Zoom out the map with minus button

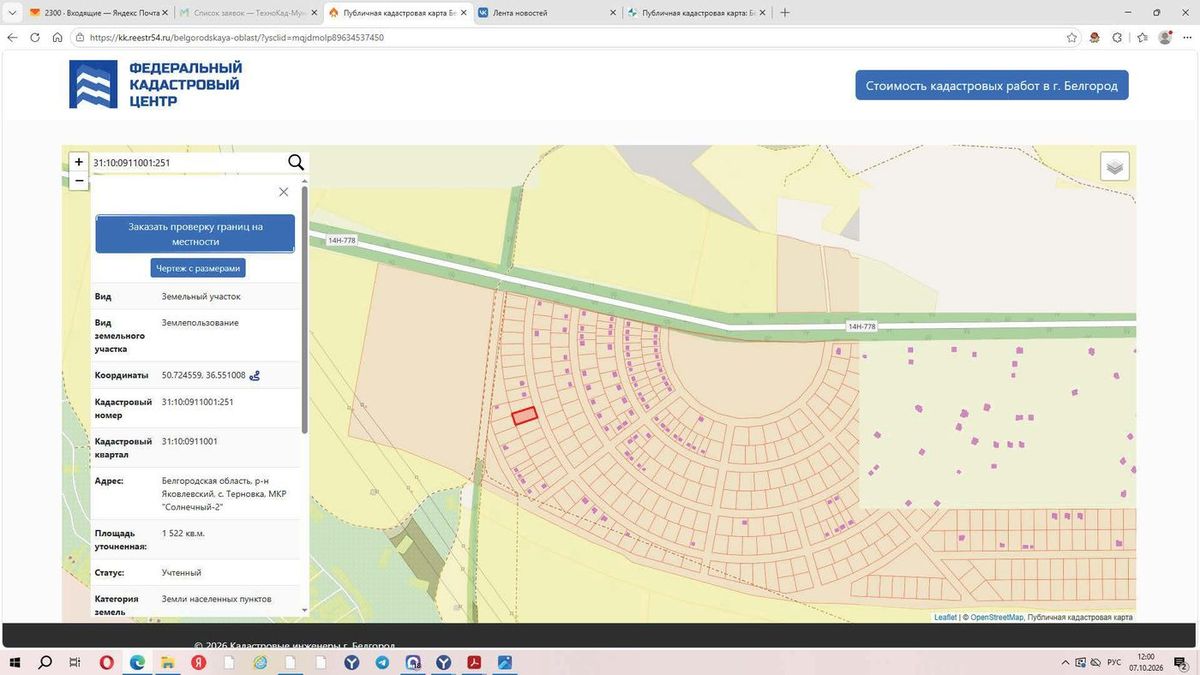[79, 181]
